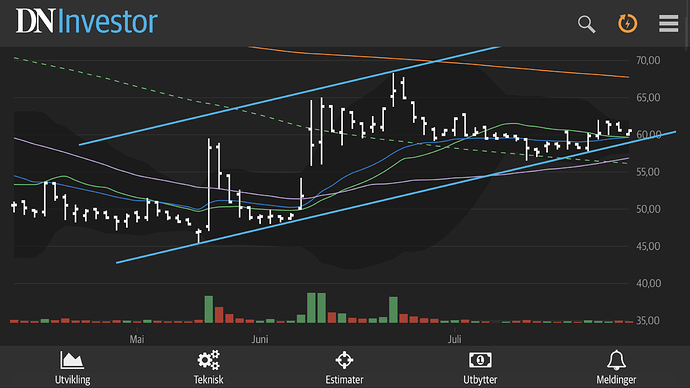
Task: Click the 70,00 price axis label
Action: pos(648,60)
